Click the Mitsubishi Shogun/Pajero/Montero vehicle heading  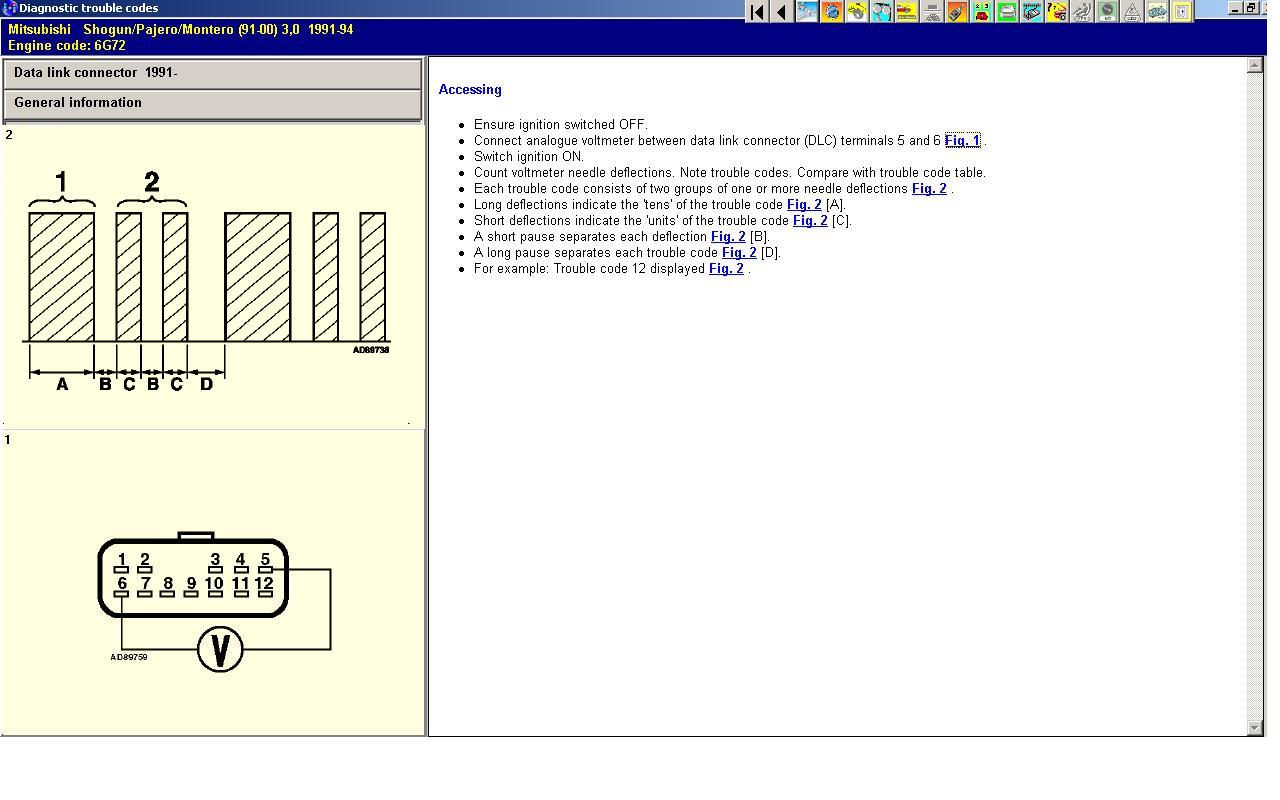pyautogui.click(x=181, y=30)
